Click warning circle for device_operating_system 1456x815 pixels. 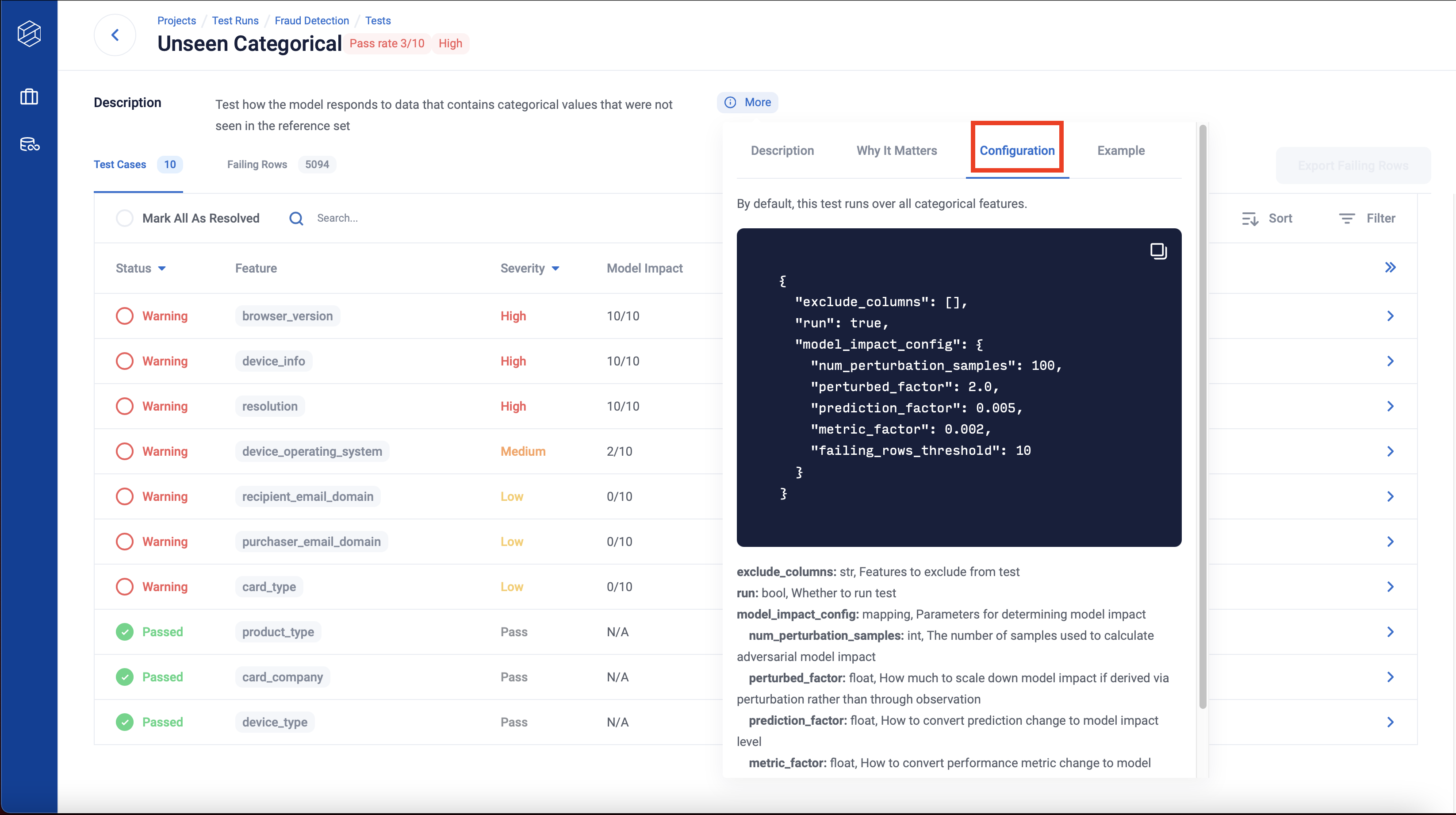tap(124, 451)
